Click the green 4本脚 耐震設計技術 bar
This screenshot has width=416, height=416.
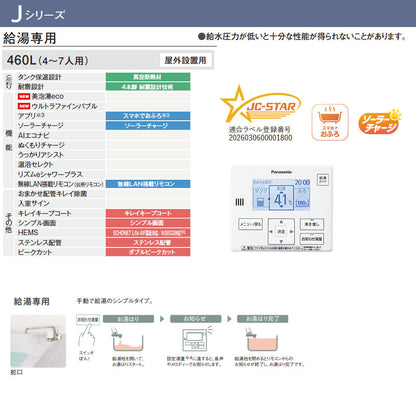148,87
